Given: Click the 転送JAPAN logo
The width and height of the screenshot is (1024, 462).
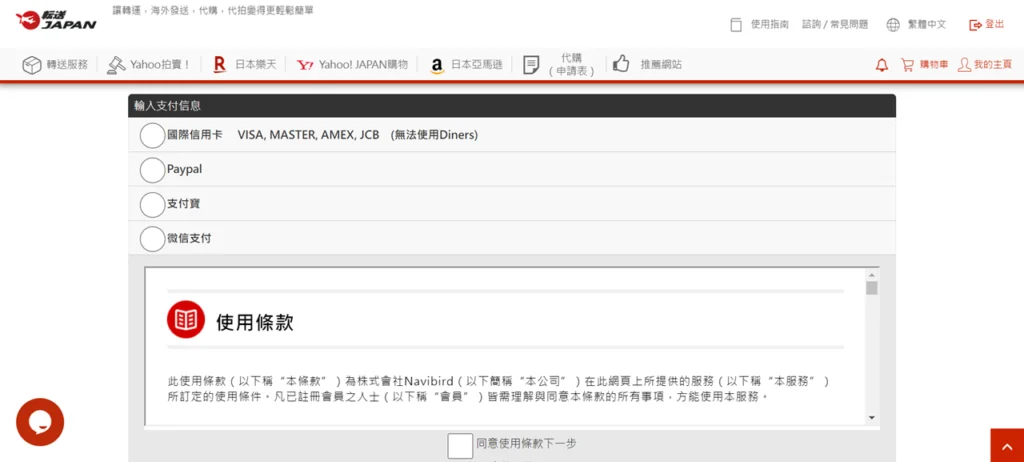Looking at the screenshot, I should coord(56,20).
